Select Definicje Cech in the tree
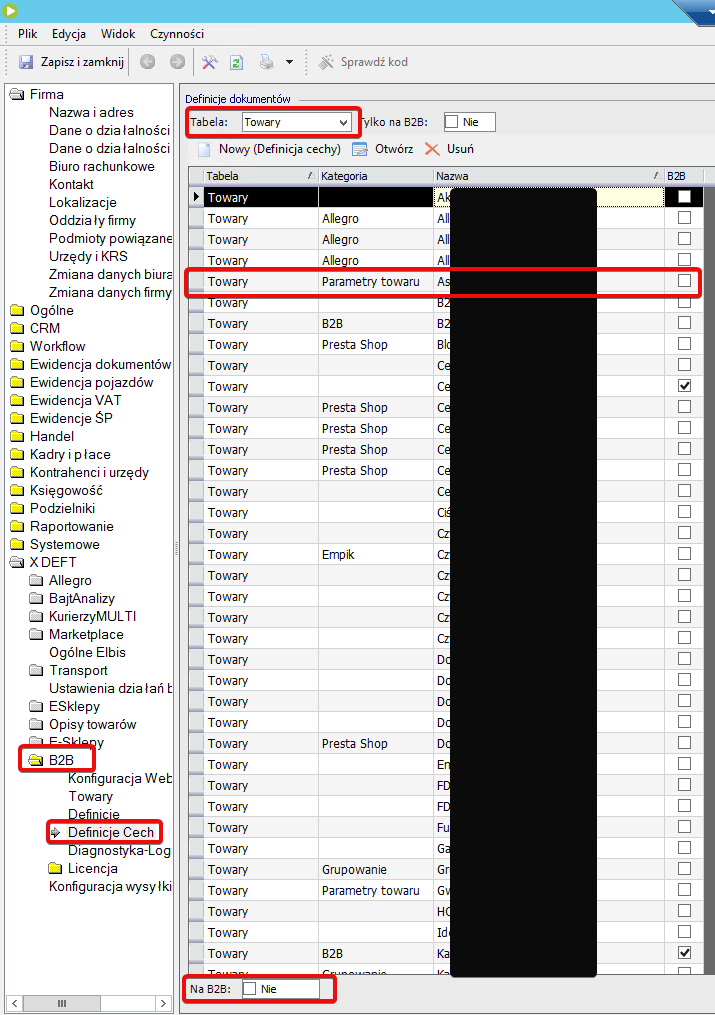Image resolution: width=715 pixels, height=1015 pixels. 109,832
